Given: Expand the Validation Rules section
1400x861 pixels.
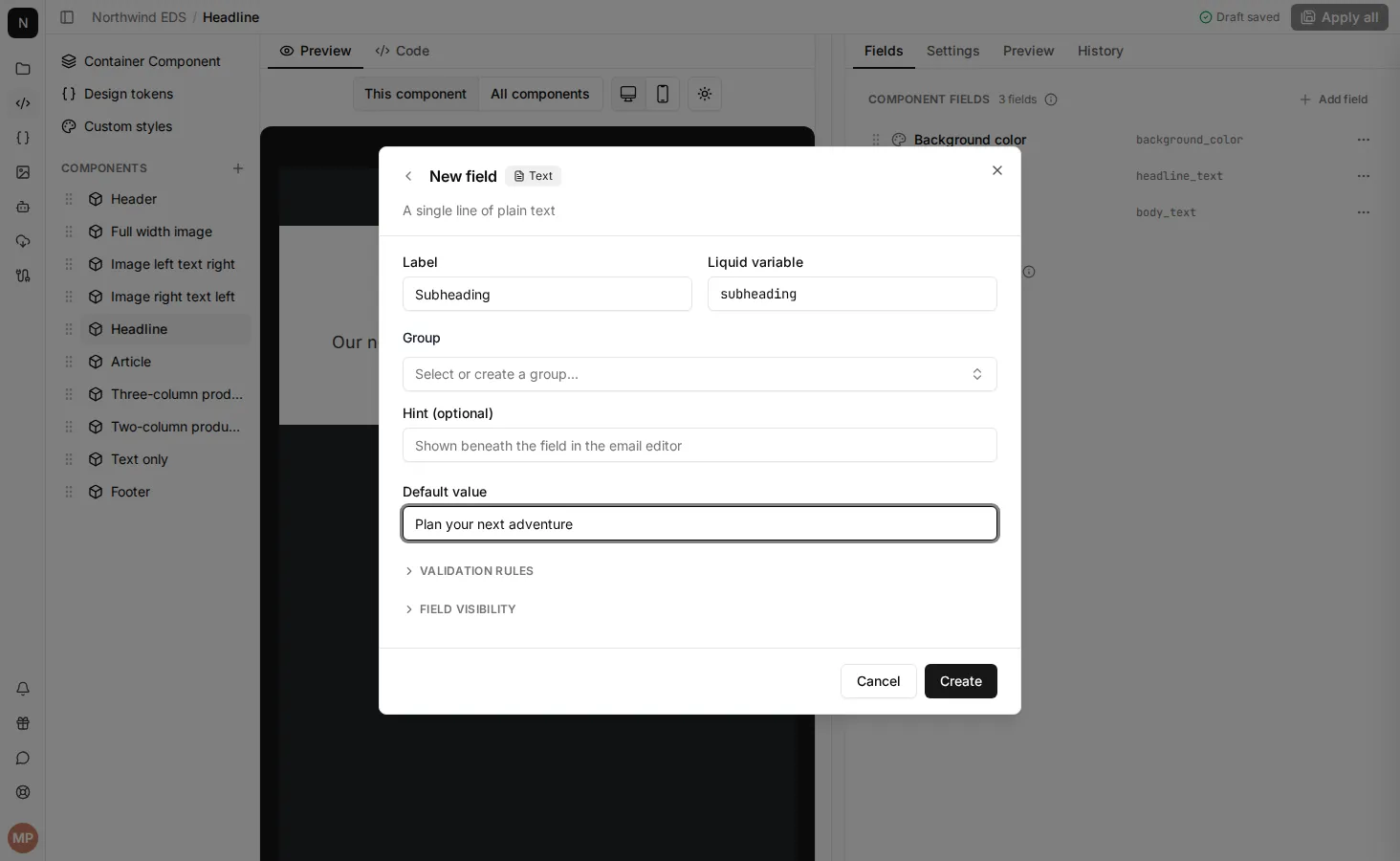Looking at the screenshot, I should (469, 571).
